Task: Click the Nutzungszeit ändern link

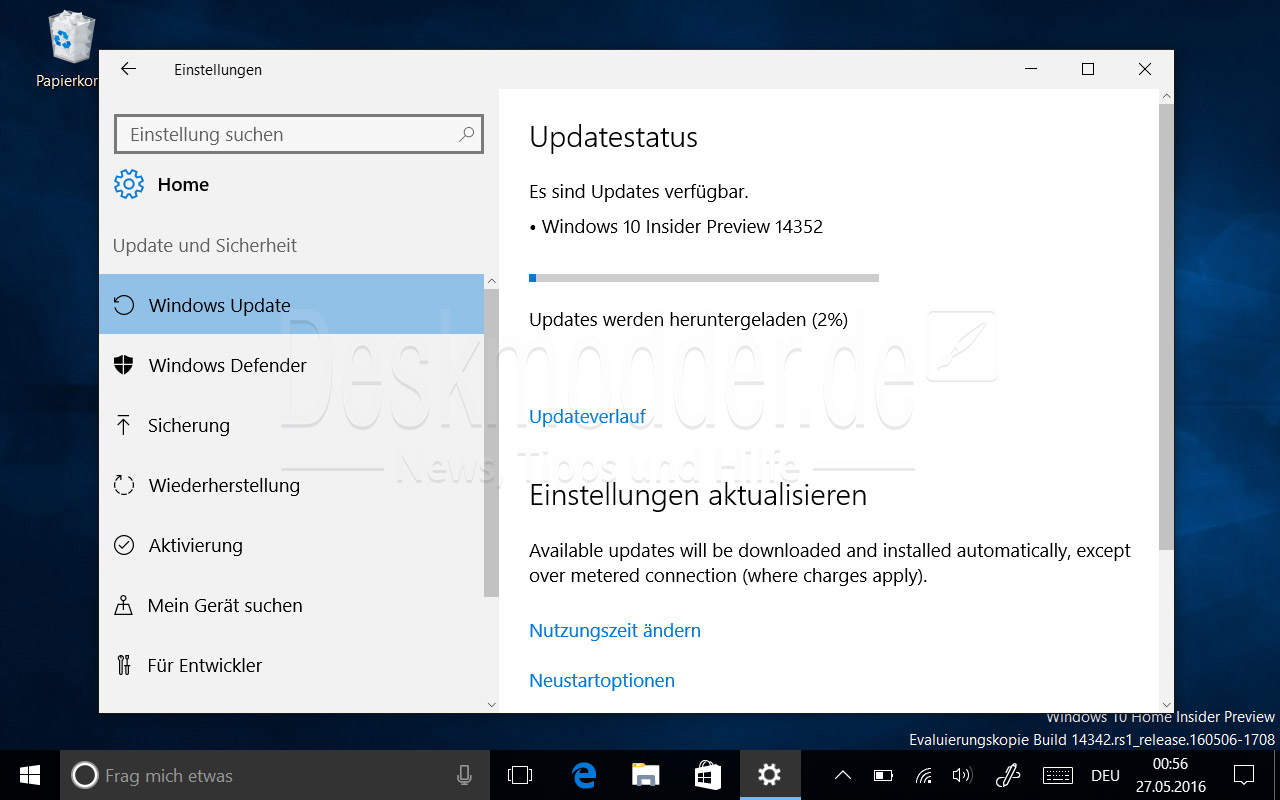Action: tap(614, 630)
